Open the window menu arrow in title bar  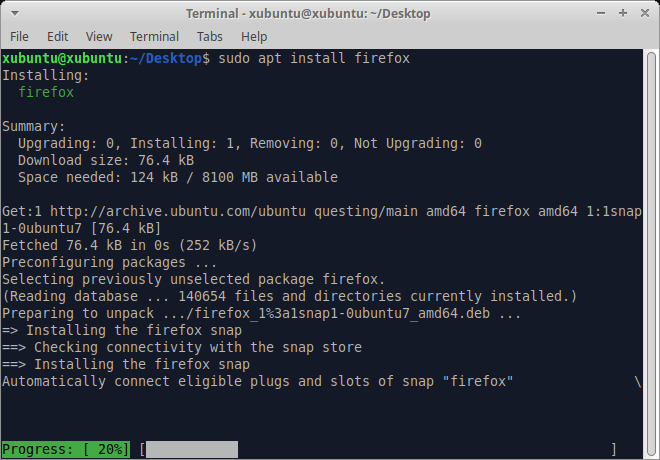(x=14, y=14)
